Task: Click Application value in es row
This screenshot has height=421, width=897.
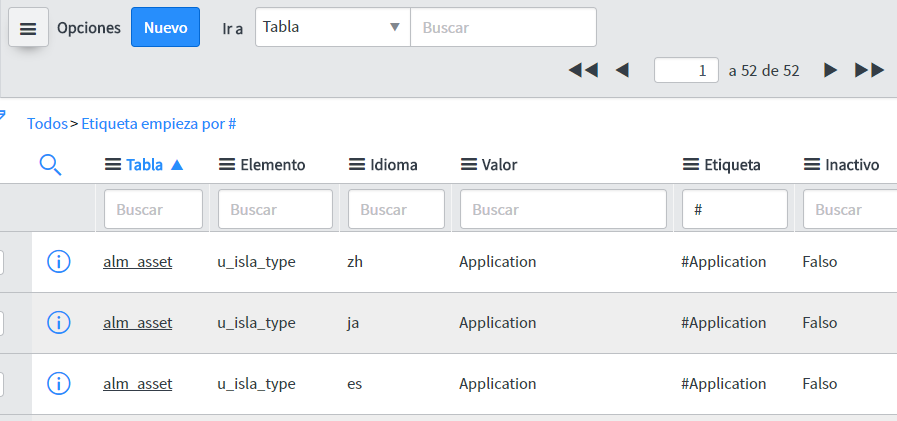Action: coord(498,383)
